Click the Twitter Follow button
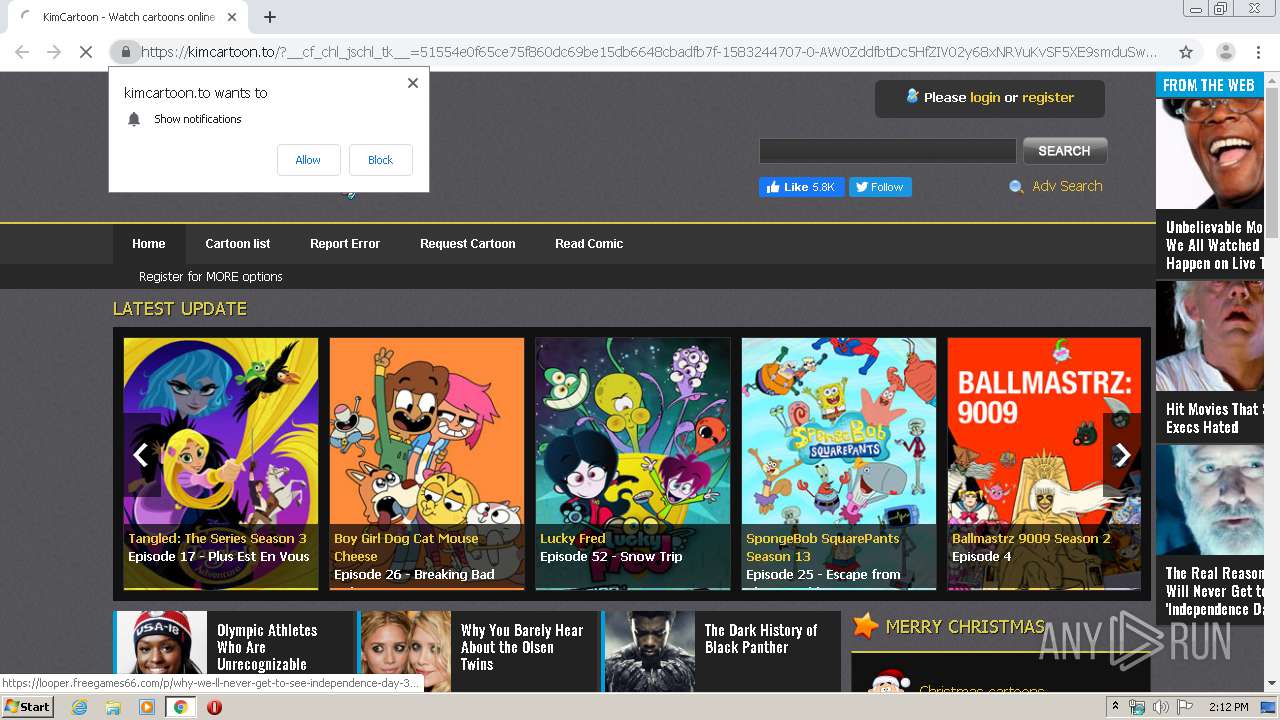 (880, 187)
